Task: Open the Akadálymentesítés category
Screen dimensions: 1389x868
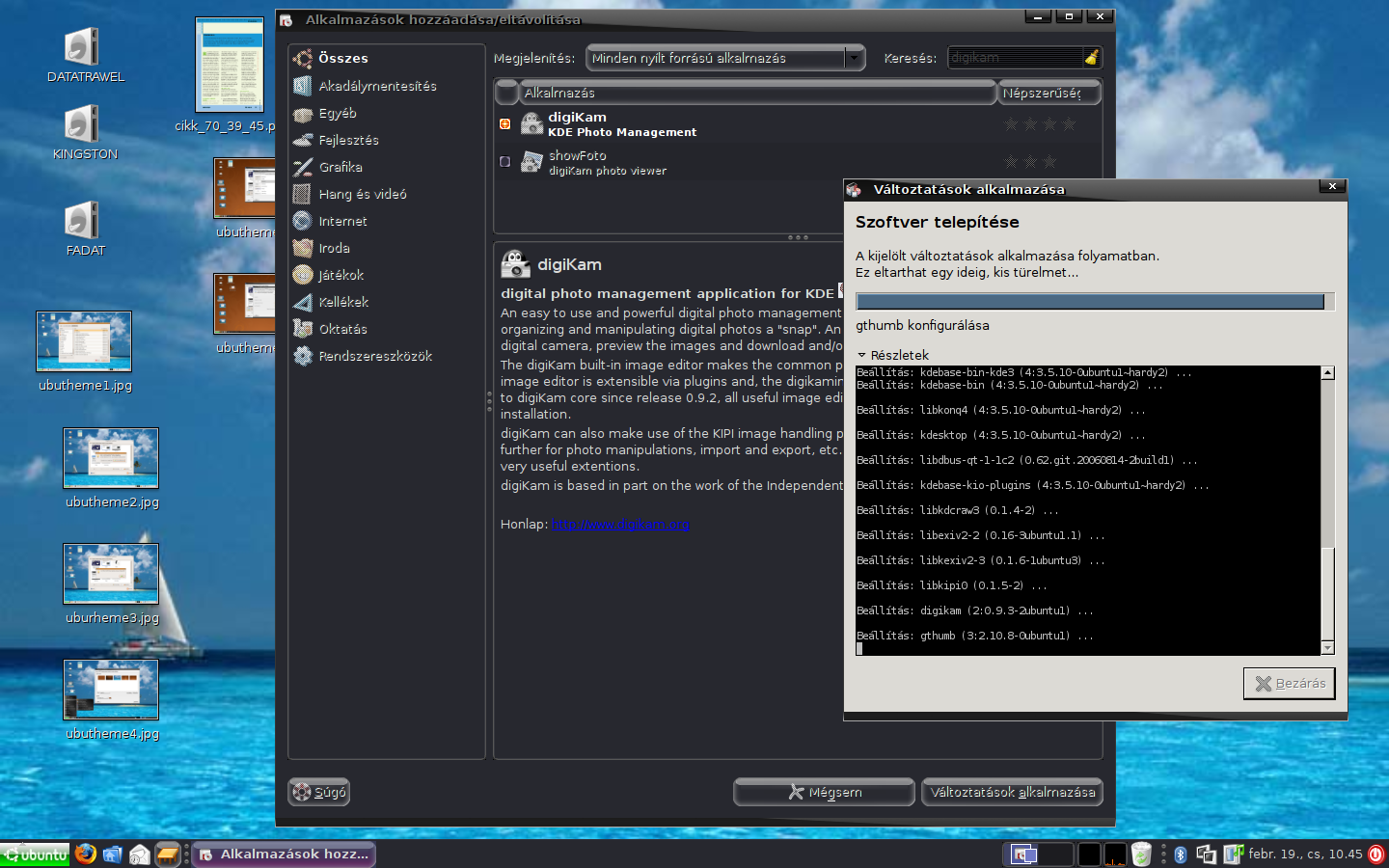Action: (386, 86)
